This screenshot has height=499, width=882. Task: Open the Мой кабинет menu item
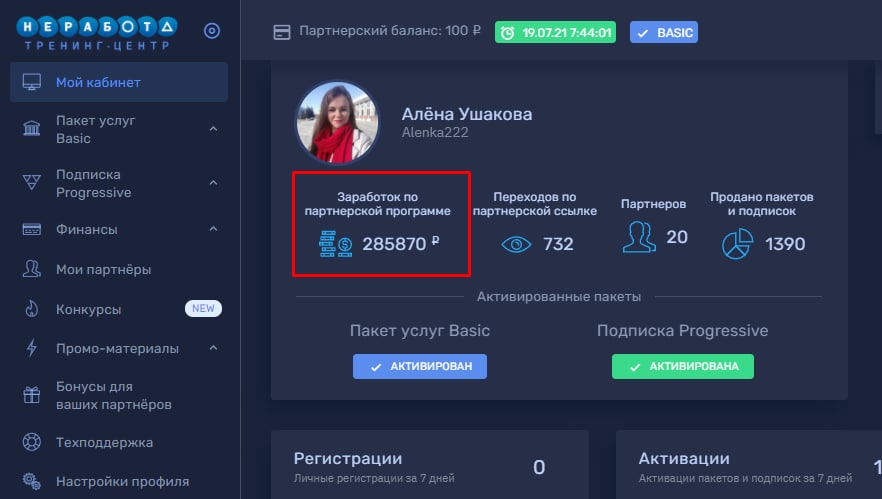pyautogui.click(x=119, y=82)
